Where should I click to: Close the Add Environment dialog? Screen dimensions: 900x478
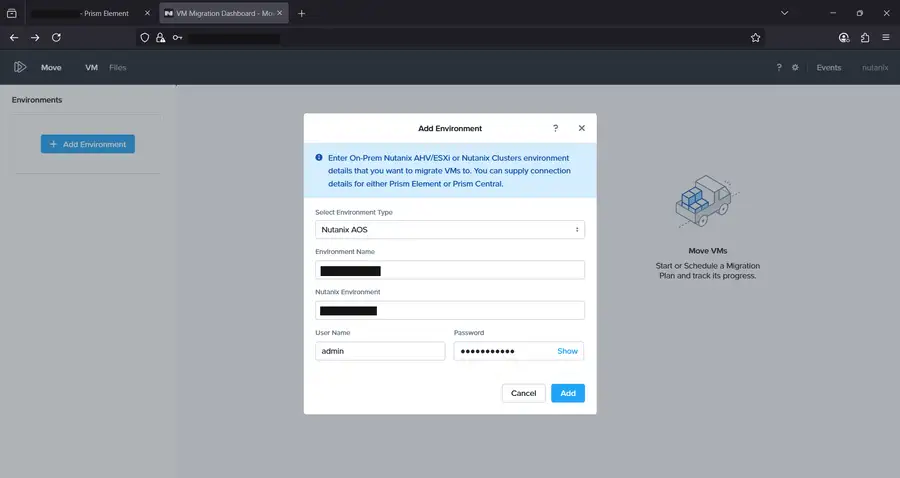point(581,128)
